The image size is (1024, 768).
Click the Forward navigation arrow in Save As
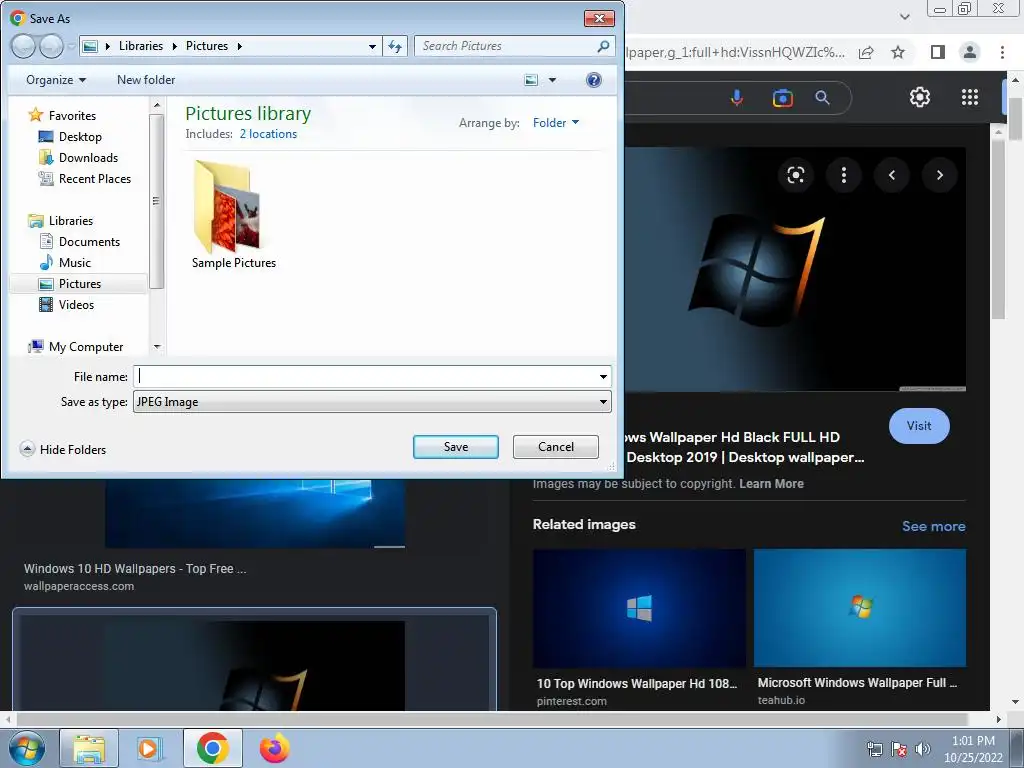(51, 46)
